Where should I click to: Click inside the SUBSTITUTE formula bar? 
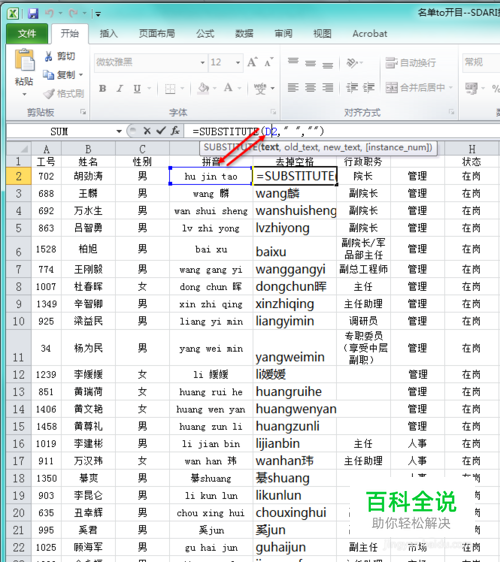[342, 131]
